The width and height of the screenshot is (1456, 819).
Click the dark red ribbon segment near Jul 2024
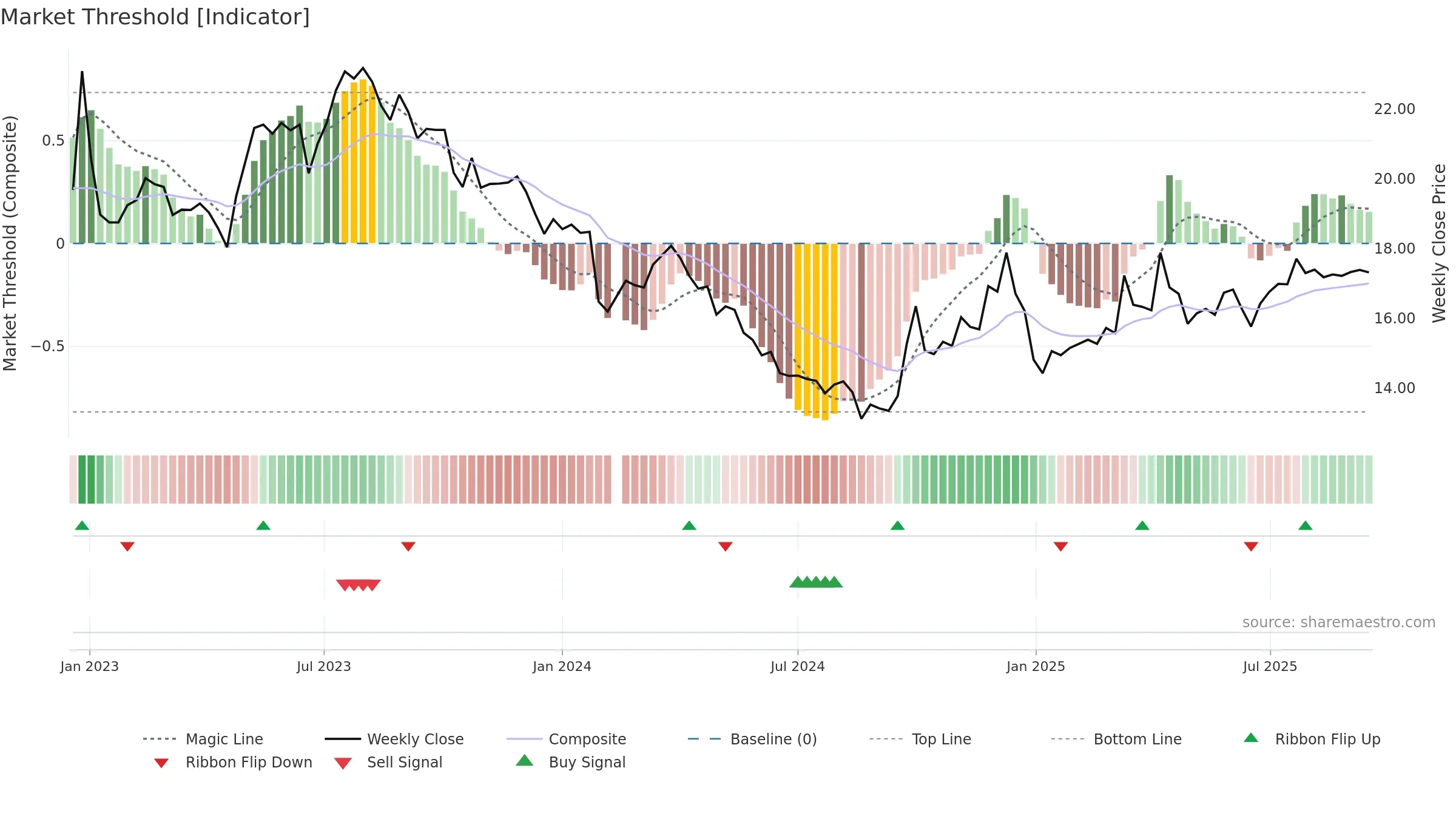(x=816, y=479)
